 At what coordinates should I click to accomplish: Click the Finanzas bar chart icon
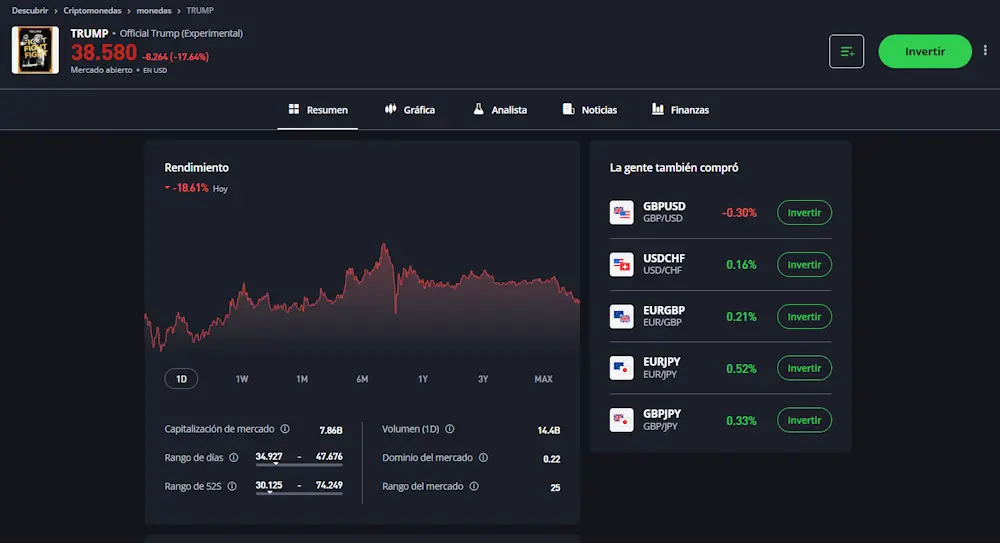(658, 109)
